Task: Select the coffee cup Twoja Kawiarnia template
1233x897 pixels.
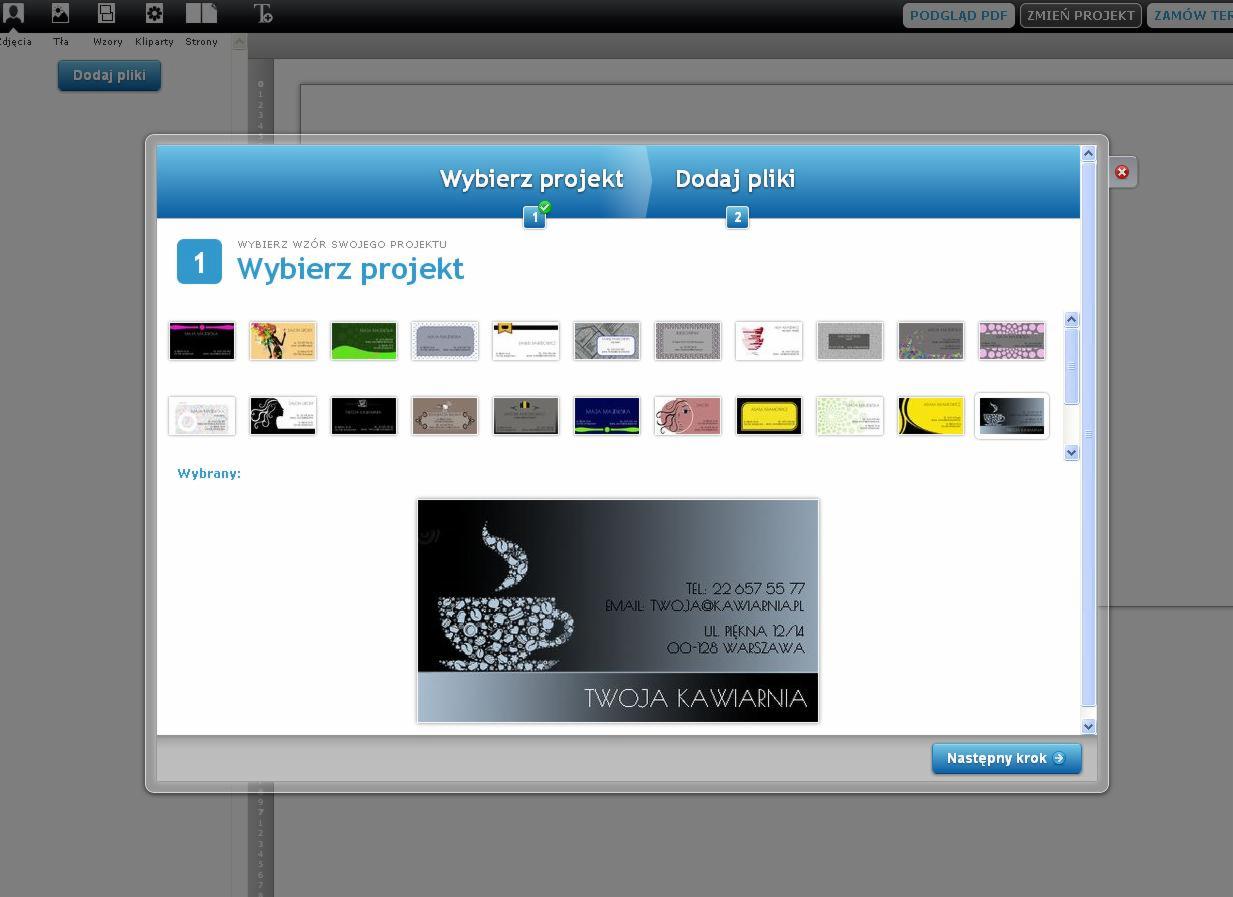Action: click(1011, 415)
